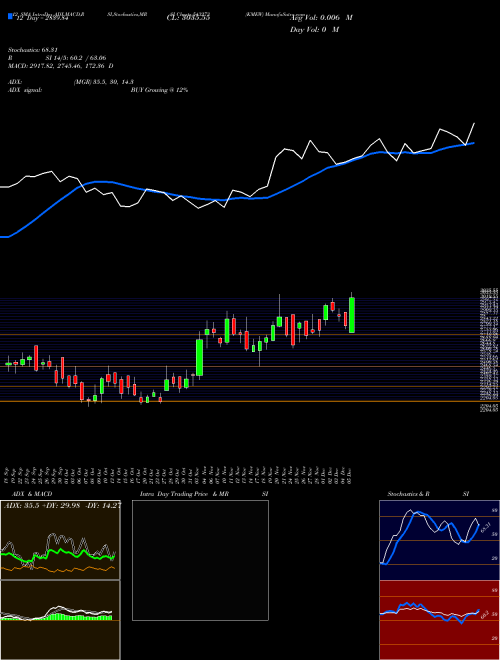500x660 pixels.
Task: Click the Avg Vol 0.006 M value
Action: point(321,18)
